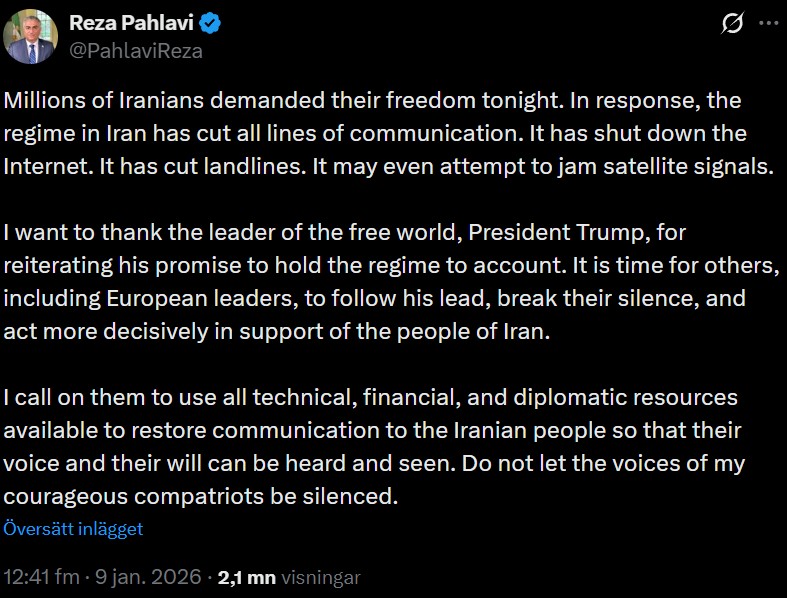Open the Grok explain icon
Screen dimensions: 787x598
tap(732, 23)
